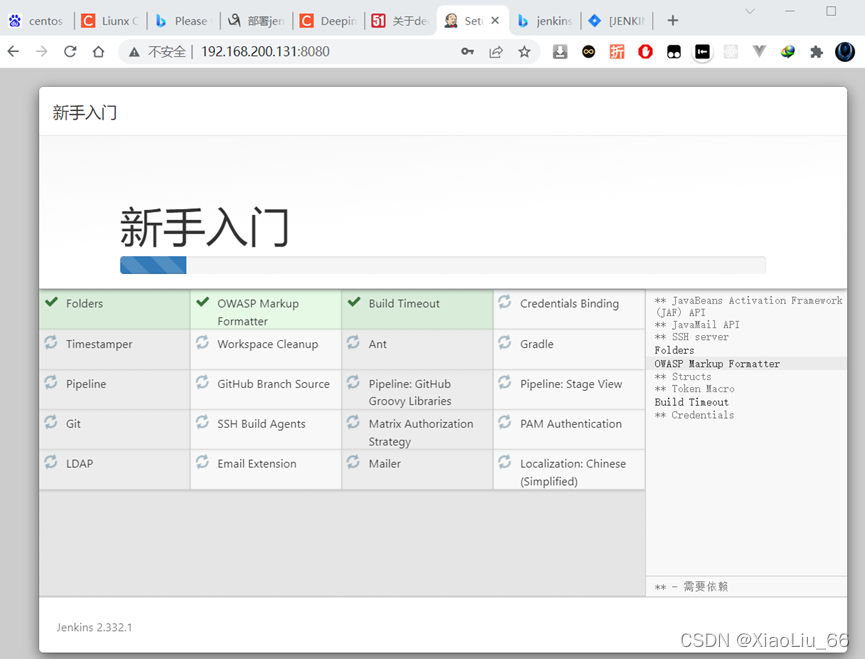Open the colorful globe extension icon

[x=788, y=52]
